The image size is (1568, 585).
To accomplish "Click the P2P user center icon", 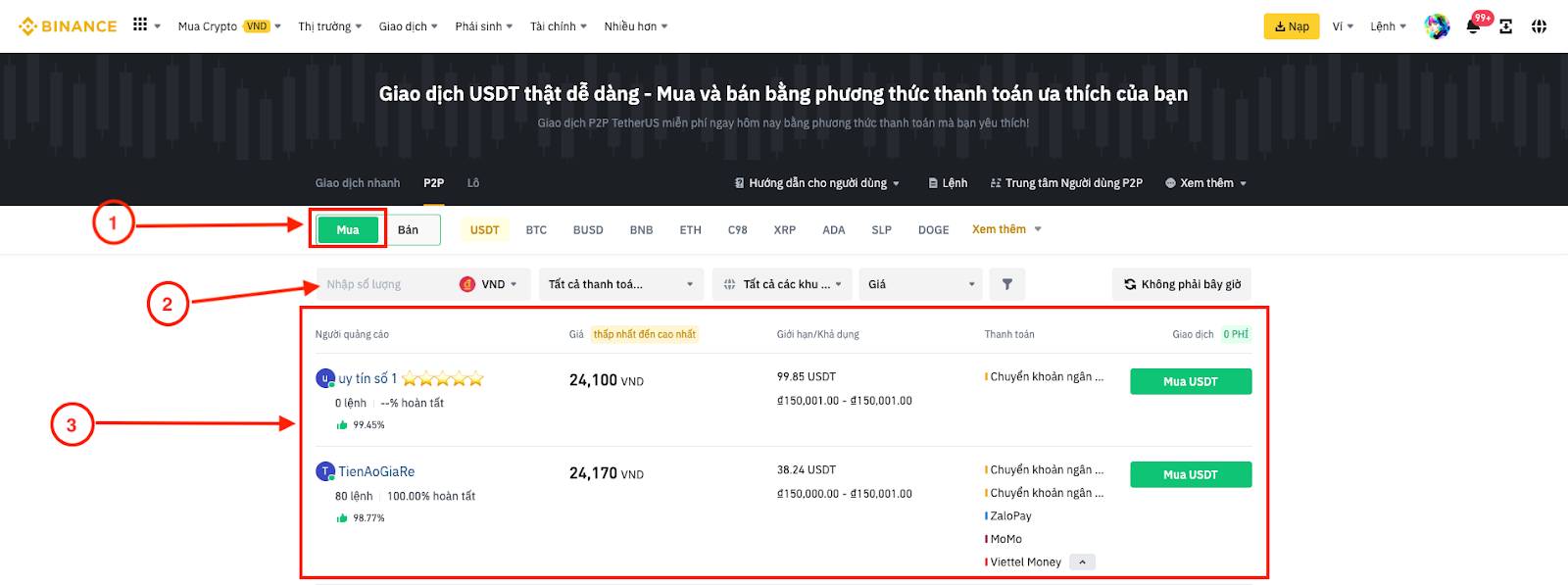I will [x=996, y=183].
